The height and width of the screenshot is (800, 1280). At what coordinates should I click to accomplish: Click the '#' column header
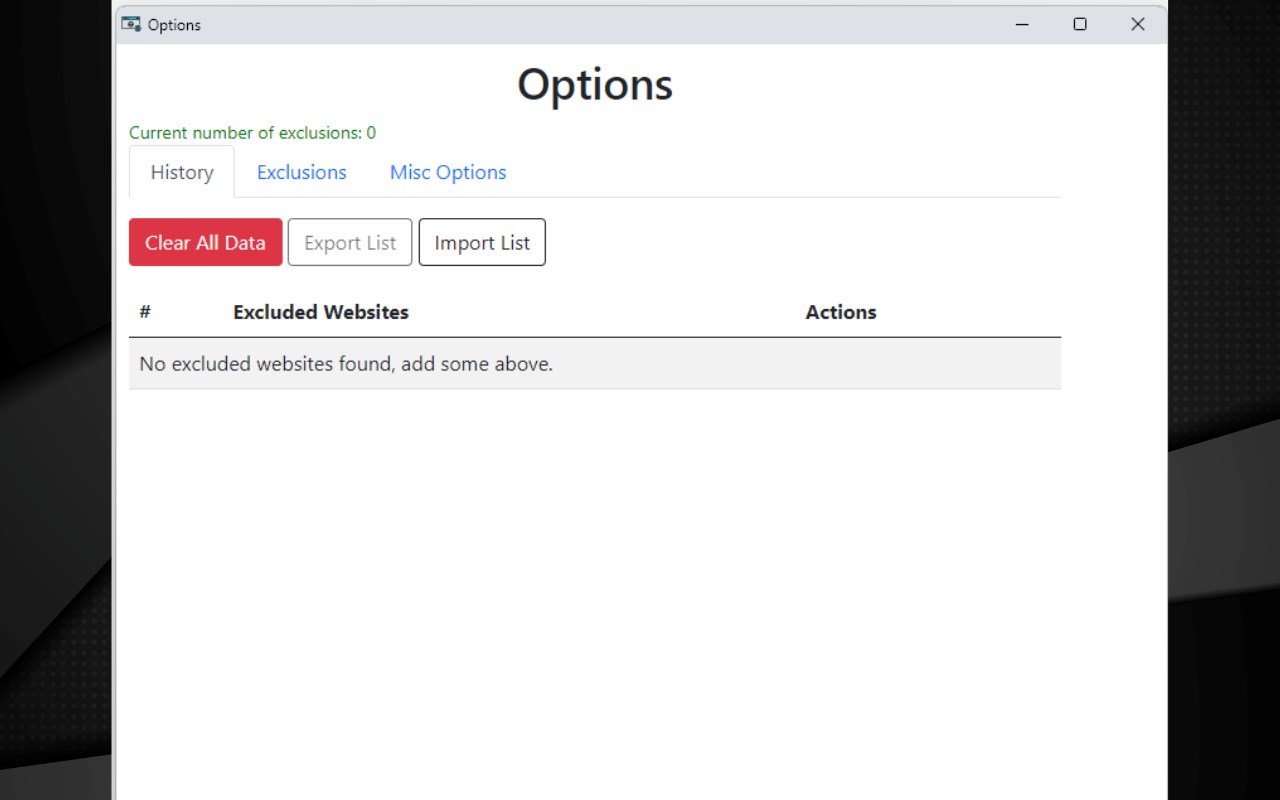coord(145,312)
